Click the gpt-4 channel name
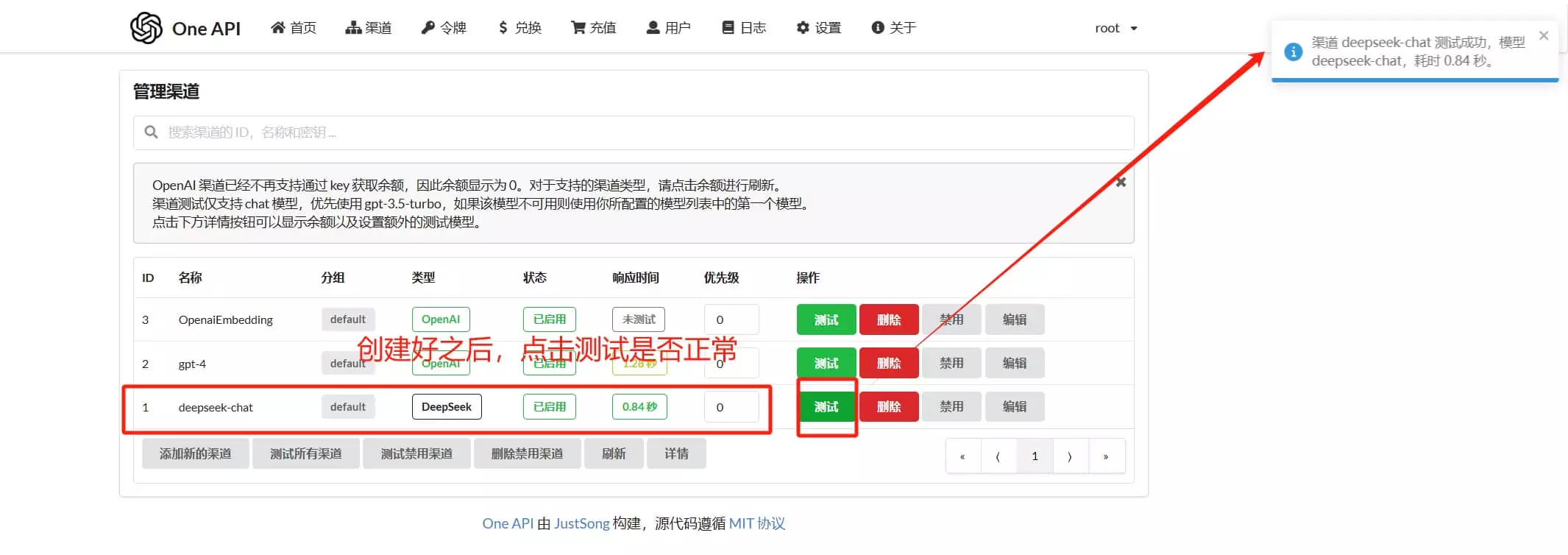 tap(192, 364)
